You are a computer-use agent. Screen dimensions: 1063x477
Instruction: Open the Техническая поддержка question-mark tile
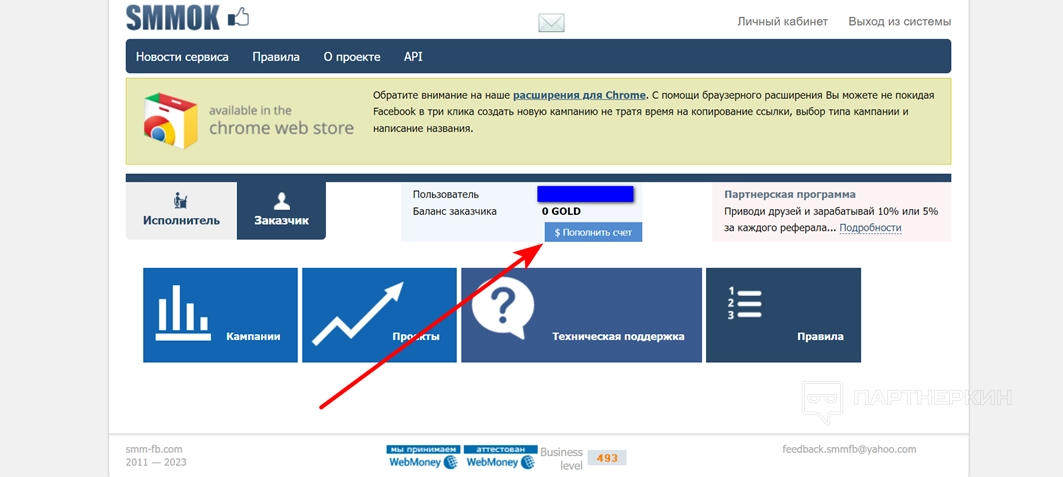[582, 315]
